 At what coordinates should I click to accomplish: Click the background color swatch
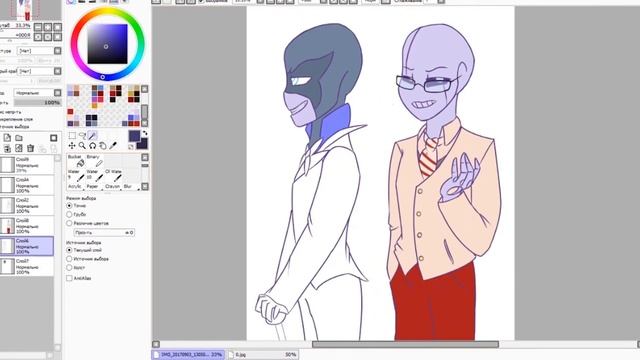pyautogui.click(x=143, y=144)
